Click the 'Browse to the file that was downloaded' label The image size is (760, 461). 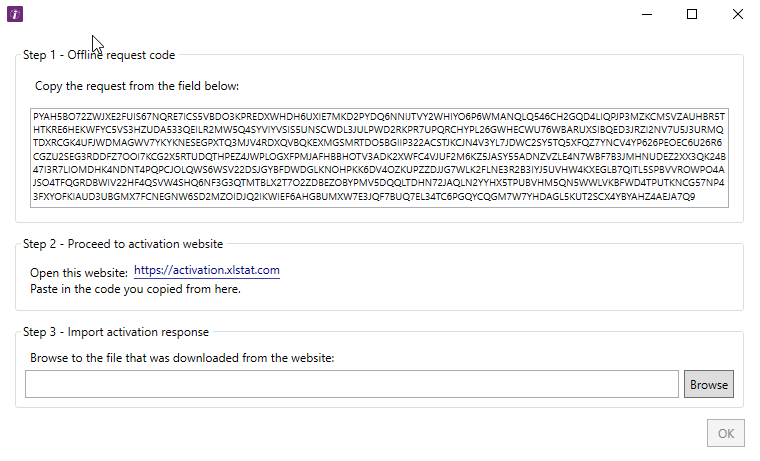(181, 357)
